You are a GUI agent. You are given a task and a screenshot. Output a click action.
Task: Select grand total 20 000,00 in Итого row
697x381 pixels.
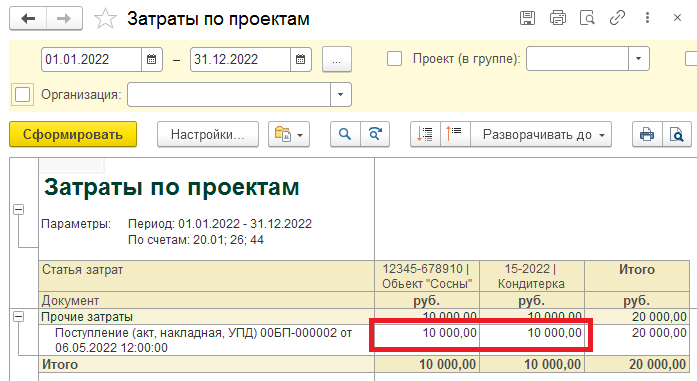click(657, 365)
